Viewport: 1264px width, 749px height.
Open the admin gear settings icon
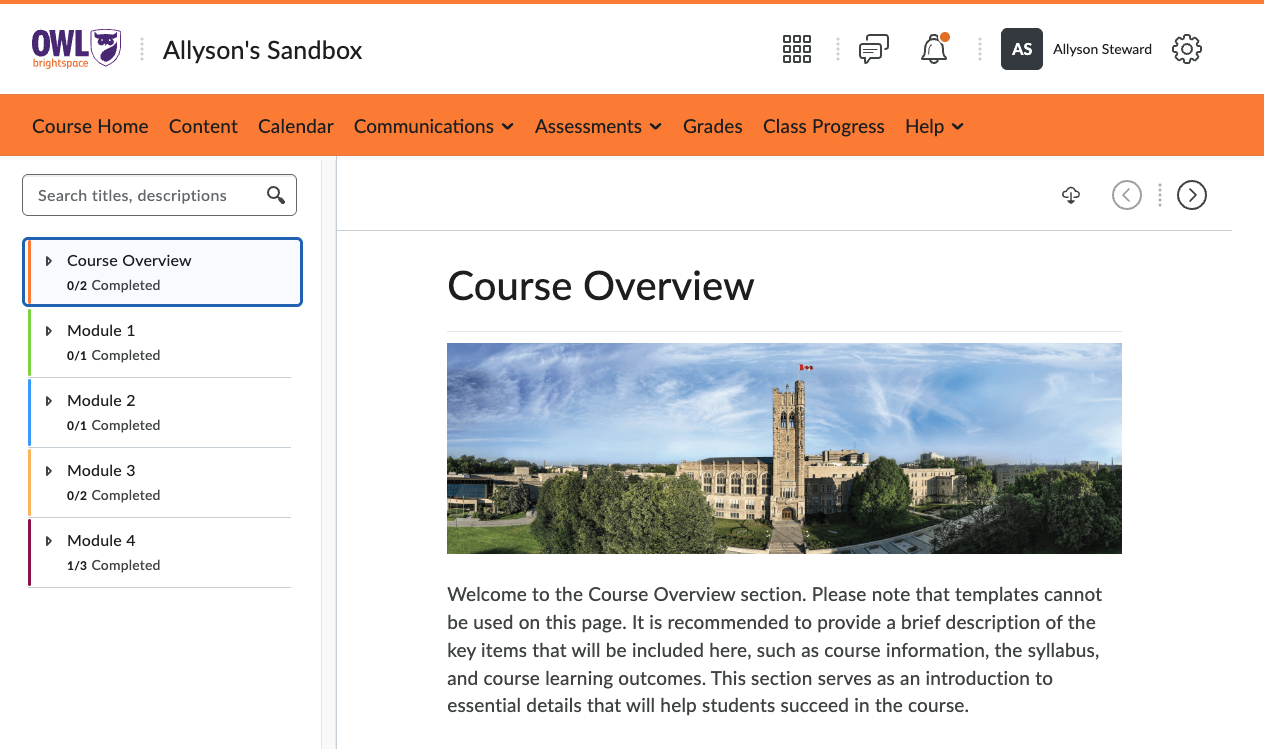(1186, 48)
